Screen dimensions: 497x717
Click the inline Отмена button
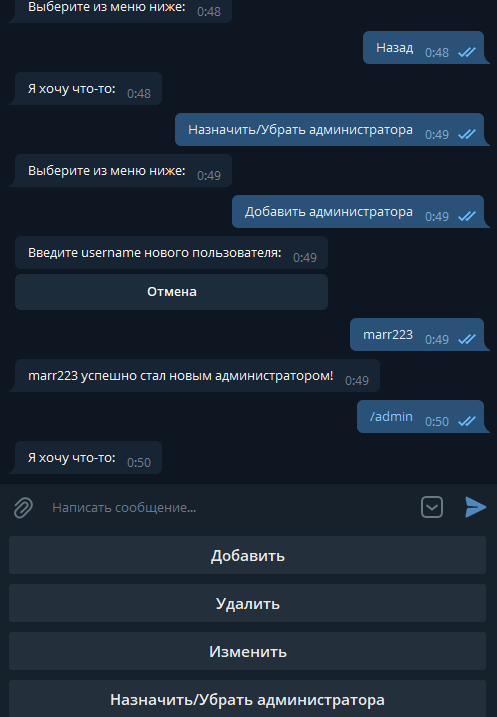(x=171, y=292)
